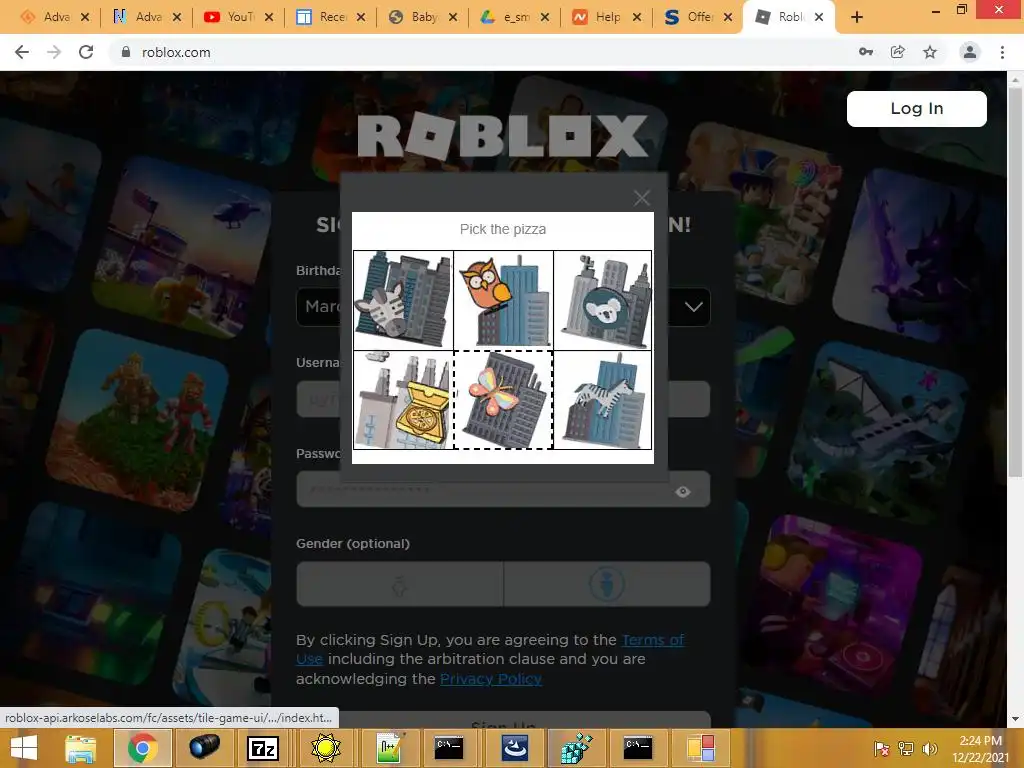Click the page vertical scrollbar
Image resolution: width=1024 pixels, height=768 pixels.
point(1015,281)
